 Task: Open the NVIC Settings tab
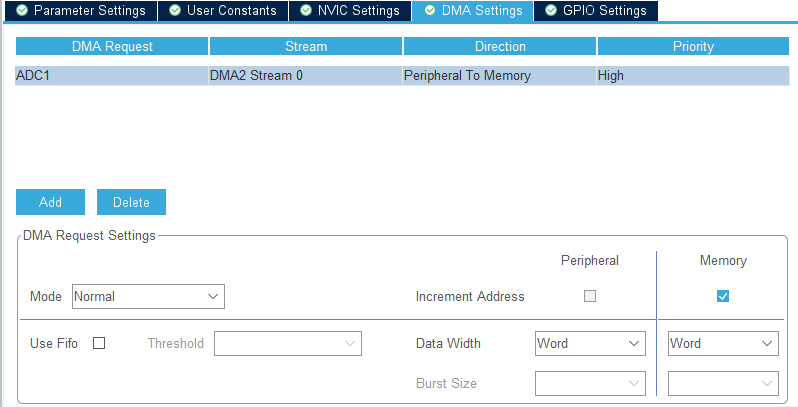point(350,11)
